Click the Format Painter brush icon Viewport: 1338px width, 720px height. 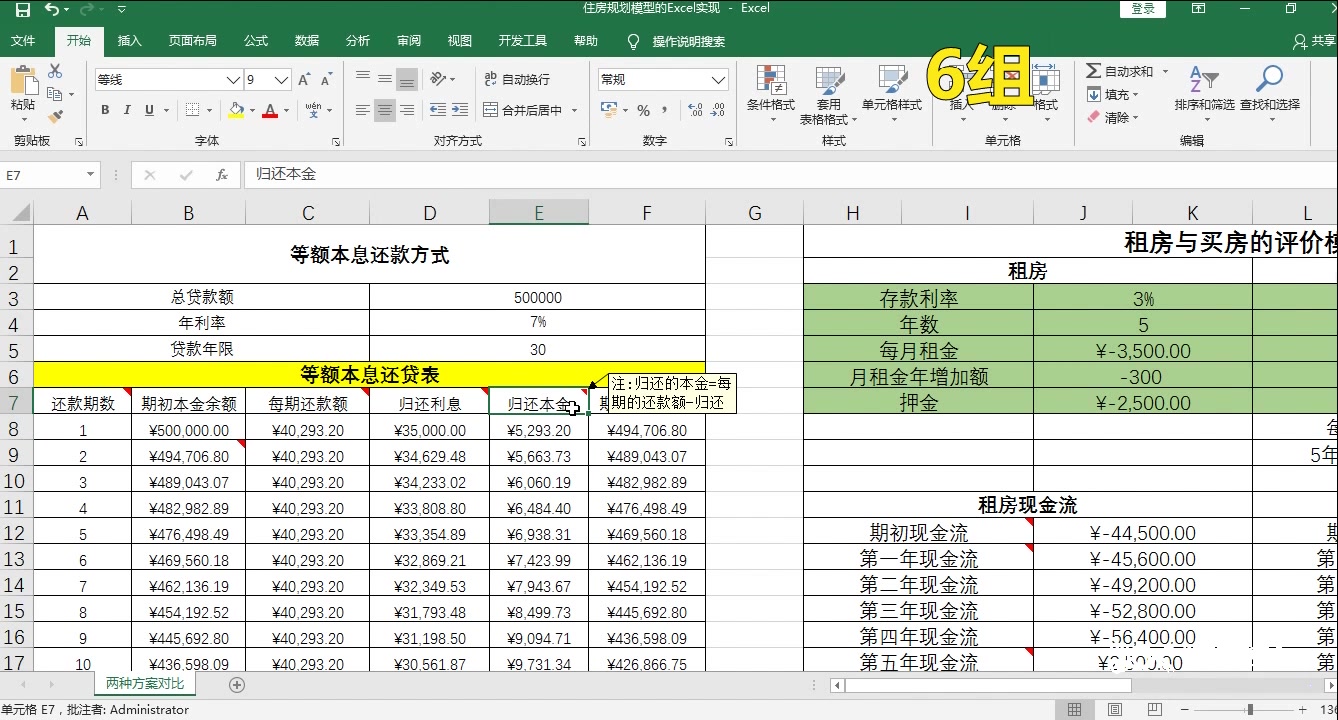click(x=55, y=115)
